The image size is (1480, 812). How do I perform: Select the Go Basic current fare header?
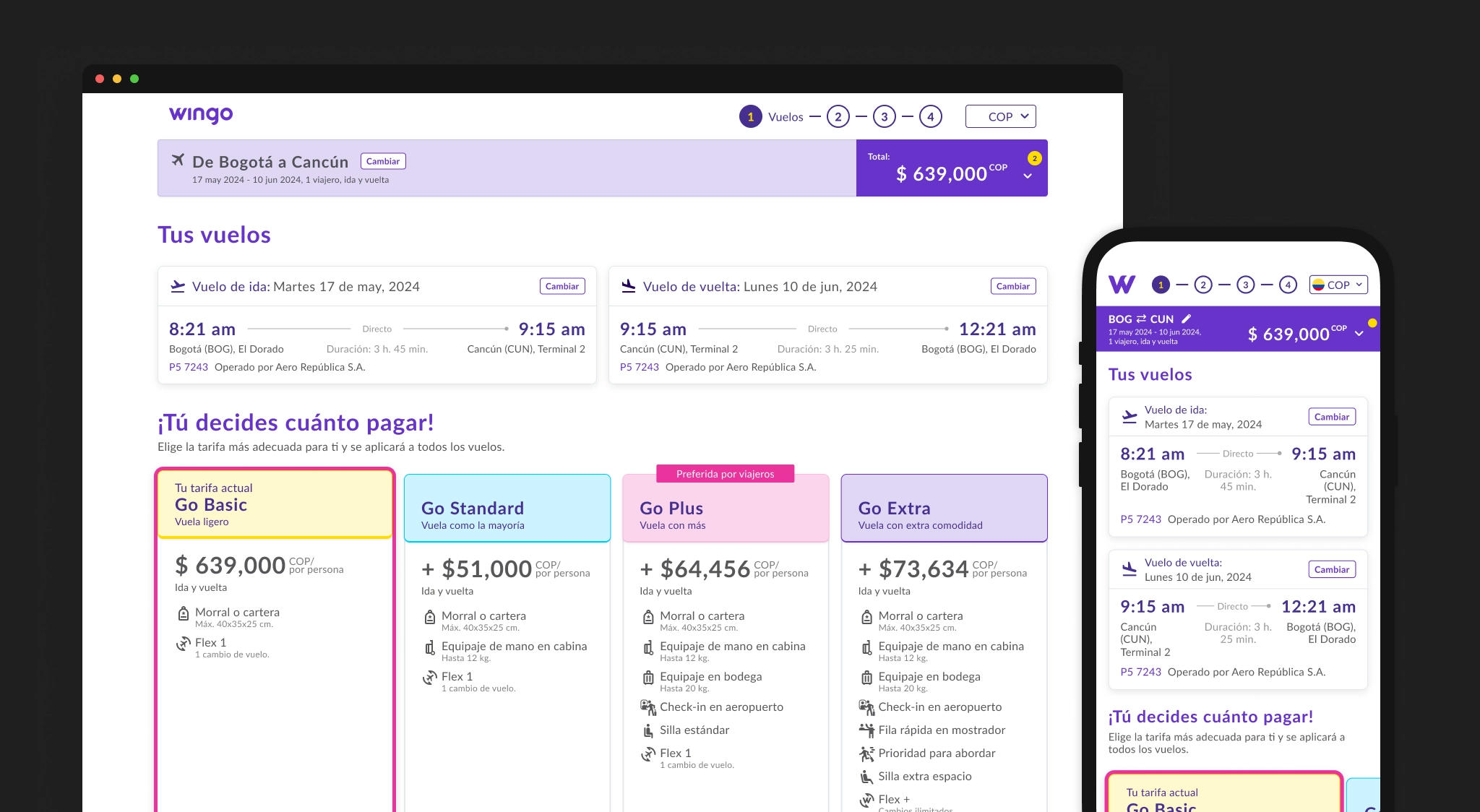pos(275,504)
